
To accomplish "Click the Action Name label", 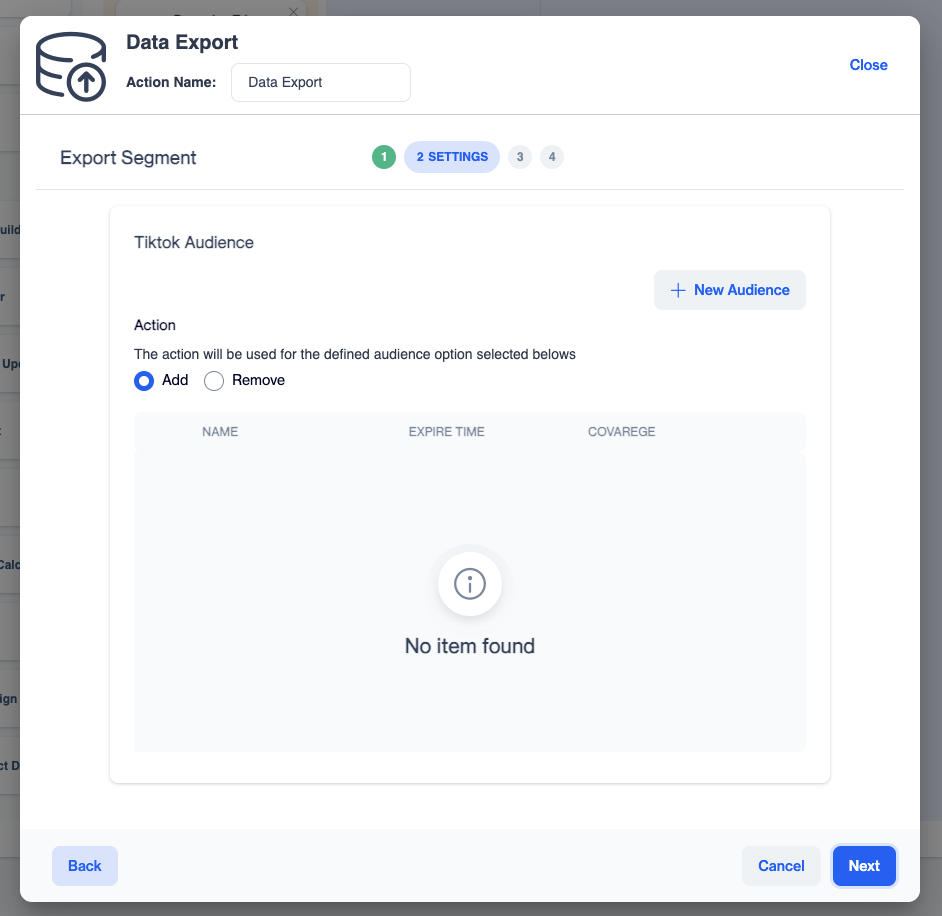I will click(171, 82).
